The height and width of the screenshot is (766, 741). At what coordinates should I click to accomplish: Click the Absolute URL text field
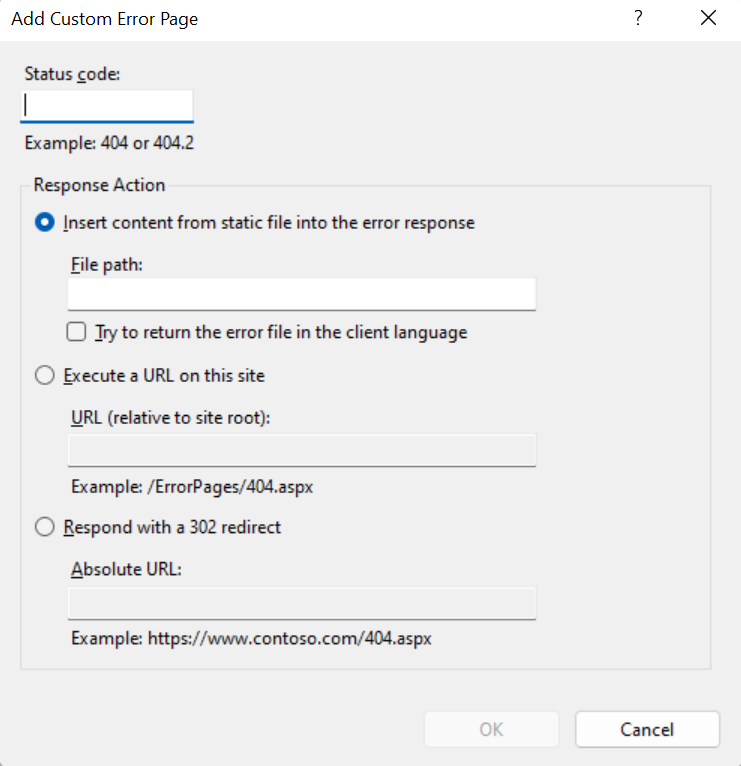point(301,603)
